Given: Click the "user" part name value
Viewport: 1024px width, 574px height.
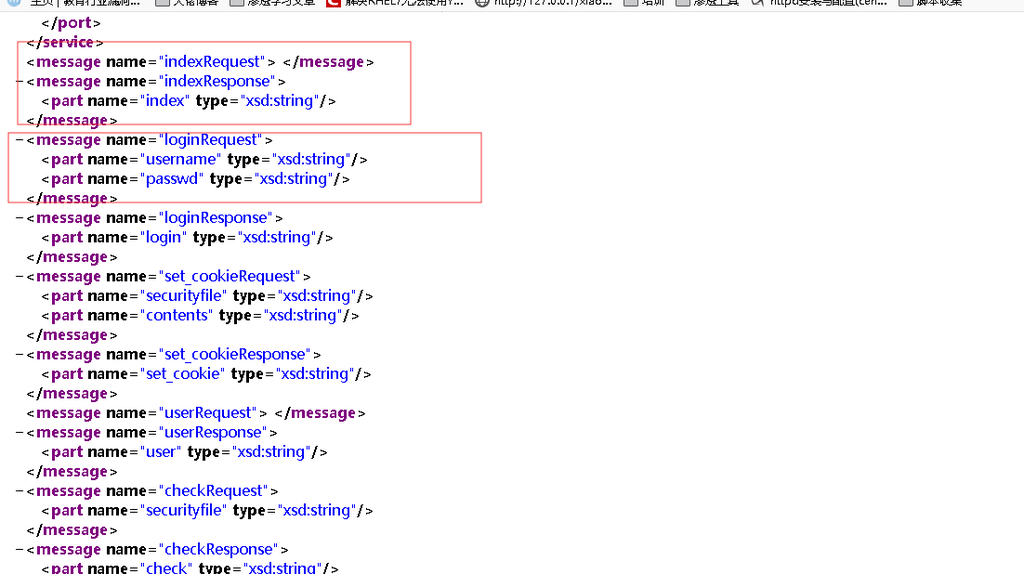Looking at the screenshot, I should (x=160, y=452).
